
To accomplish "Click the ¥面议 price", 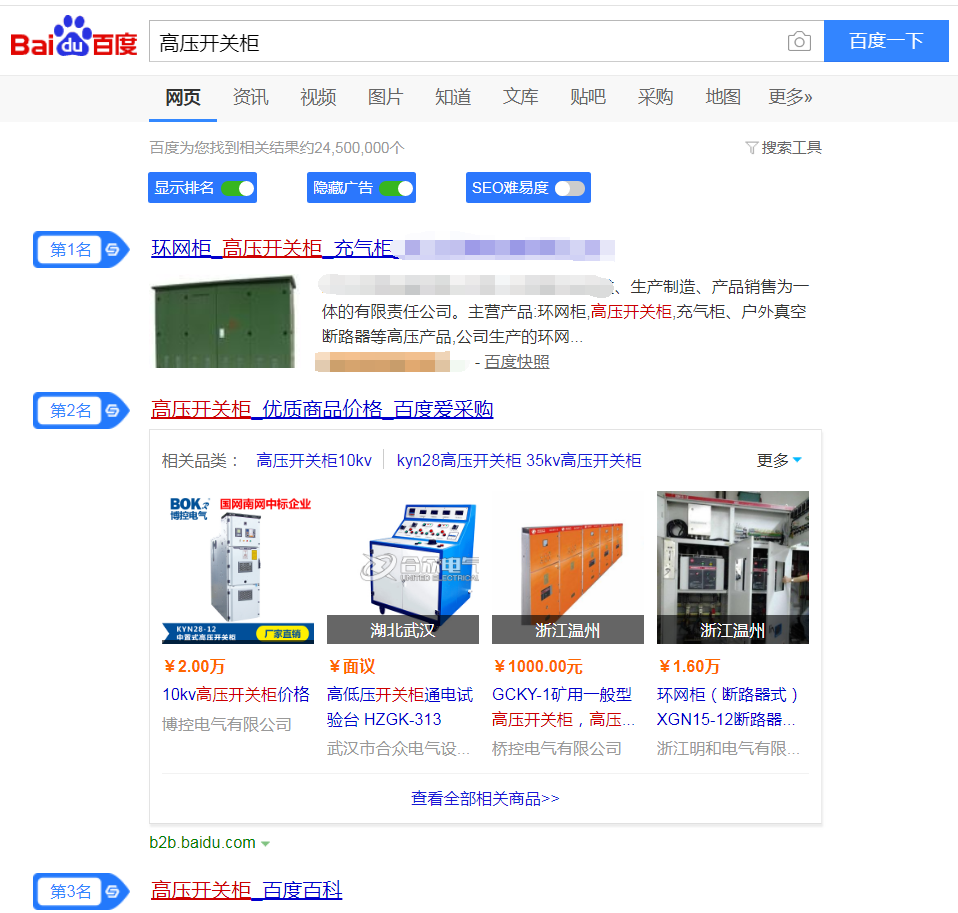I will [x=352, y=667].
